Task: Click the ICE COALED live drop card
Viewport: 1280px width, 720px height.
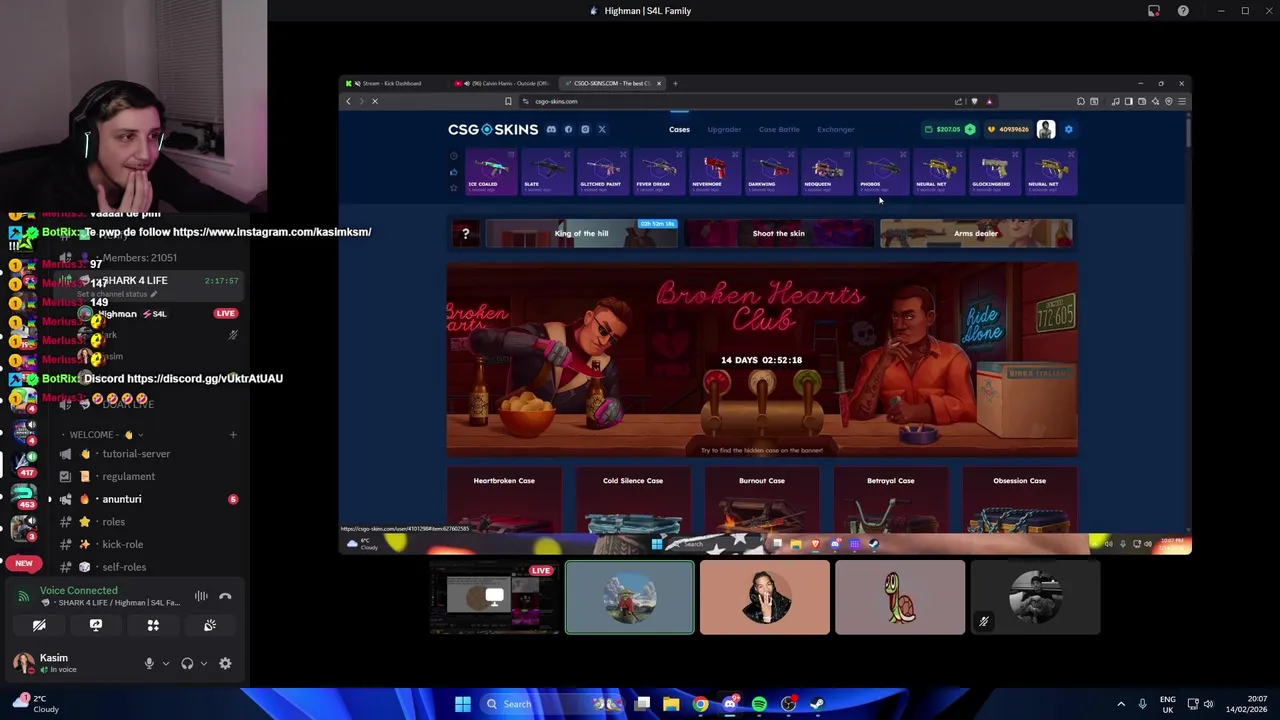Action: (490, 171)
